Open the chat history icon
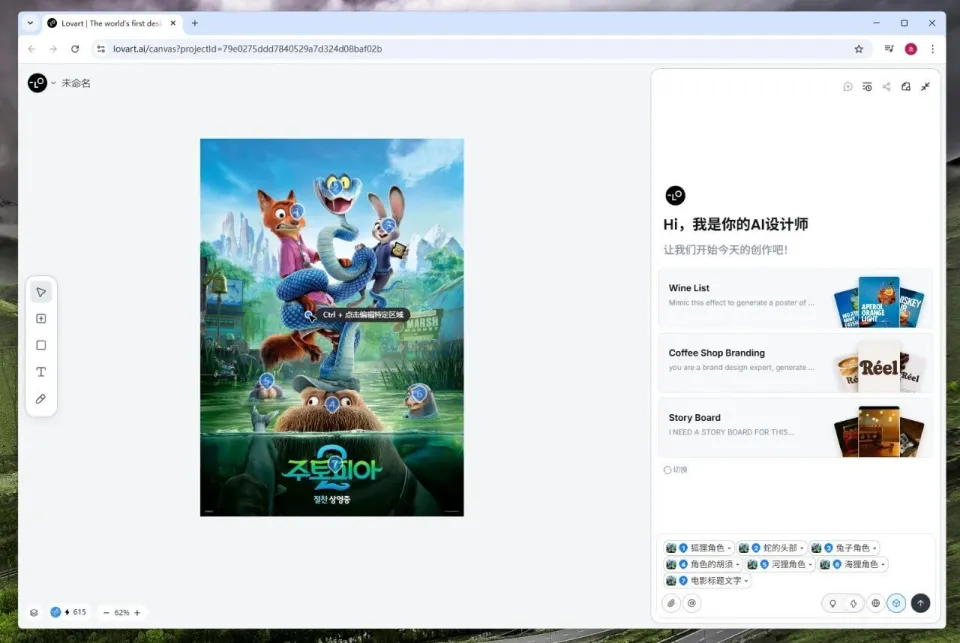This screenshot has height=643, width=960. [866, 87]
